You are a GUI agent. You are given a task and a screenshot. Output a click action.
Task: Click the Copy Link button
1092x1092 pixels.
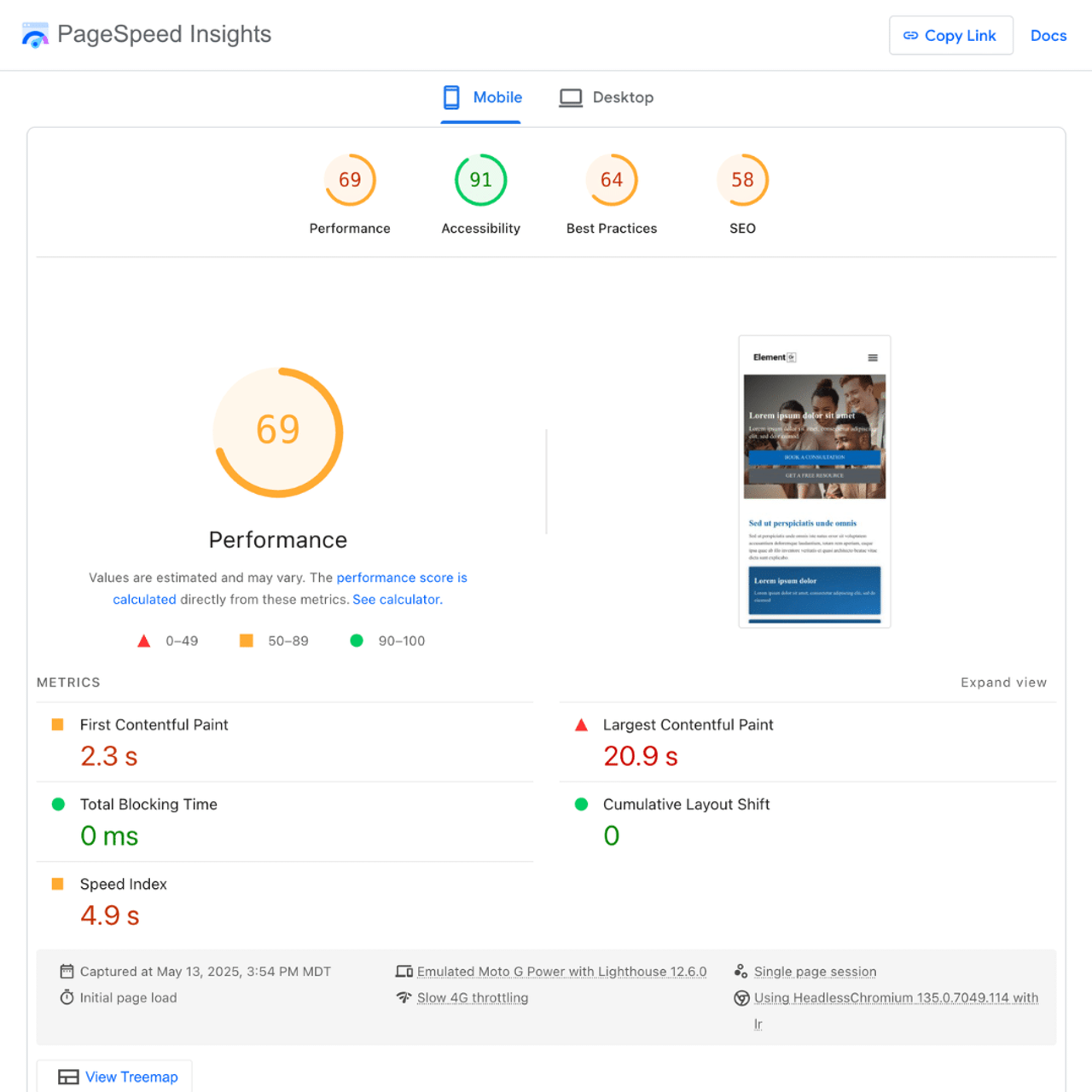950,35
